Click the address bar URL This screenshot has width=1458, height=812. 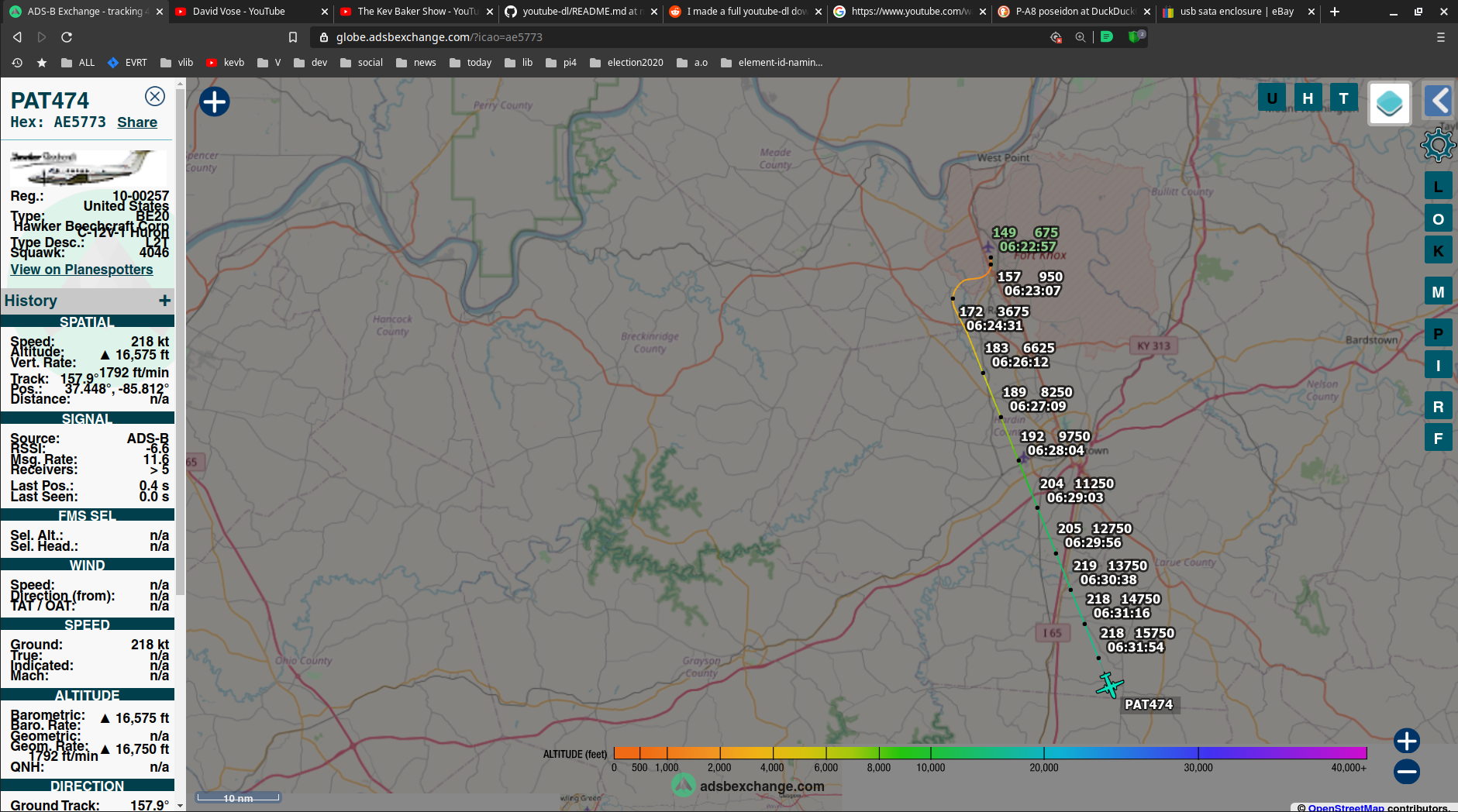[439, 37]
